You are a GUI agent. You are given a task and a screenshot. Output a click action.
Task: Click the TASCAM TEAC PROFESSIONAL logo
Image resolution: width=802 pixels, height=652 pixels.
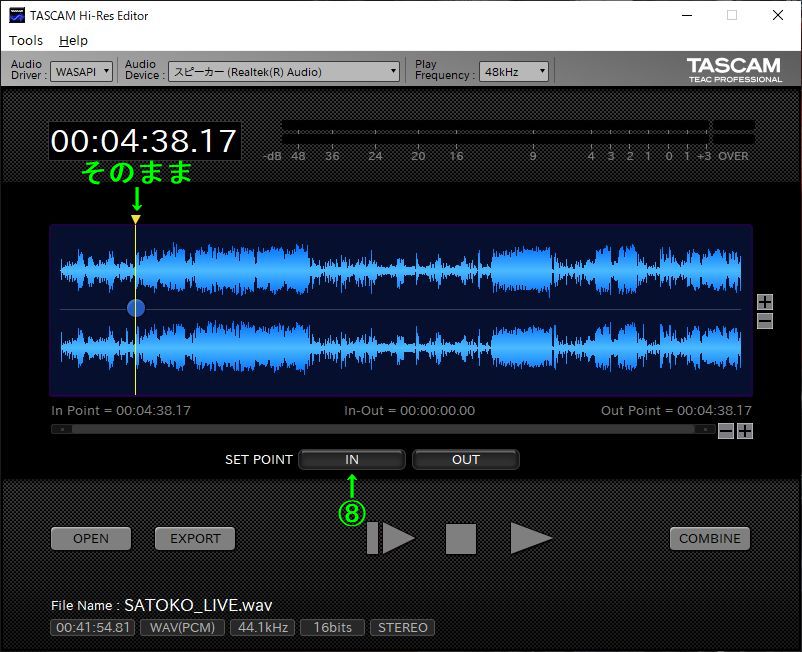(734, 70)
